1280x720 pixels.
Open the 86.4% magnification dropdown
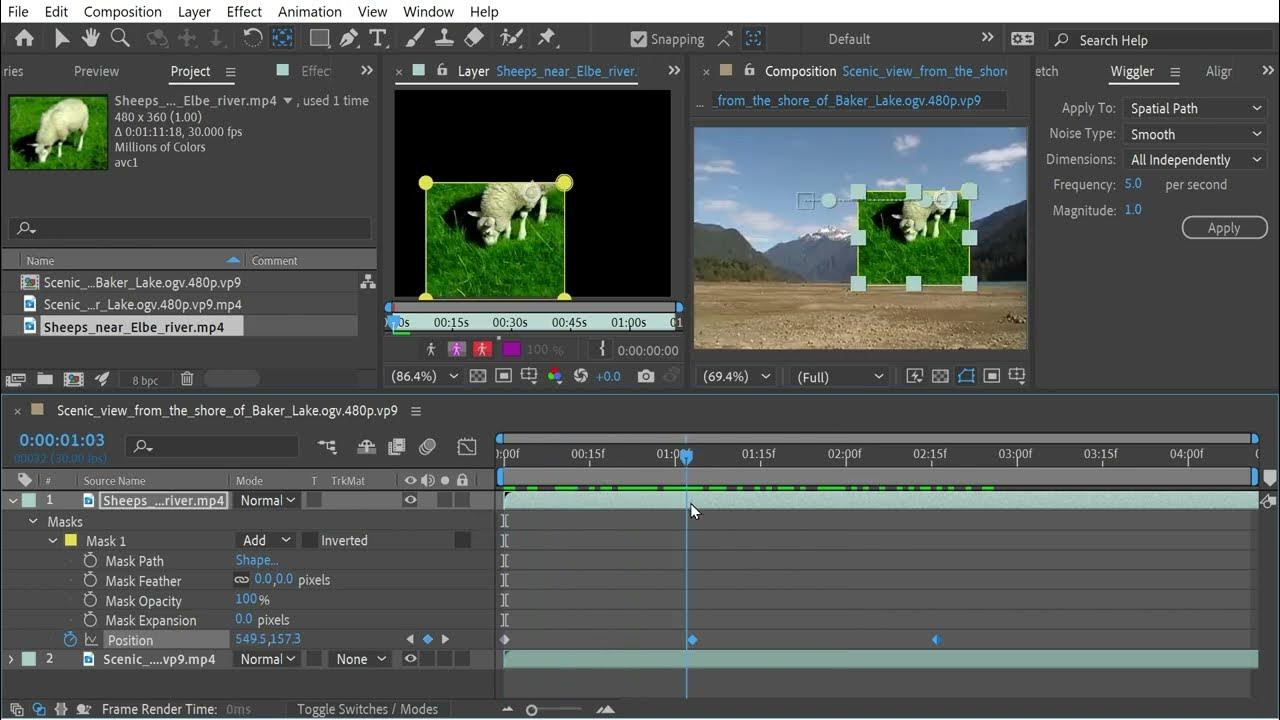click(x=424, y=376)
